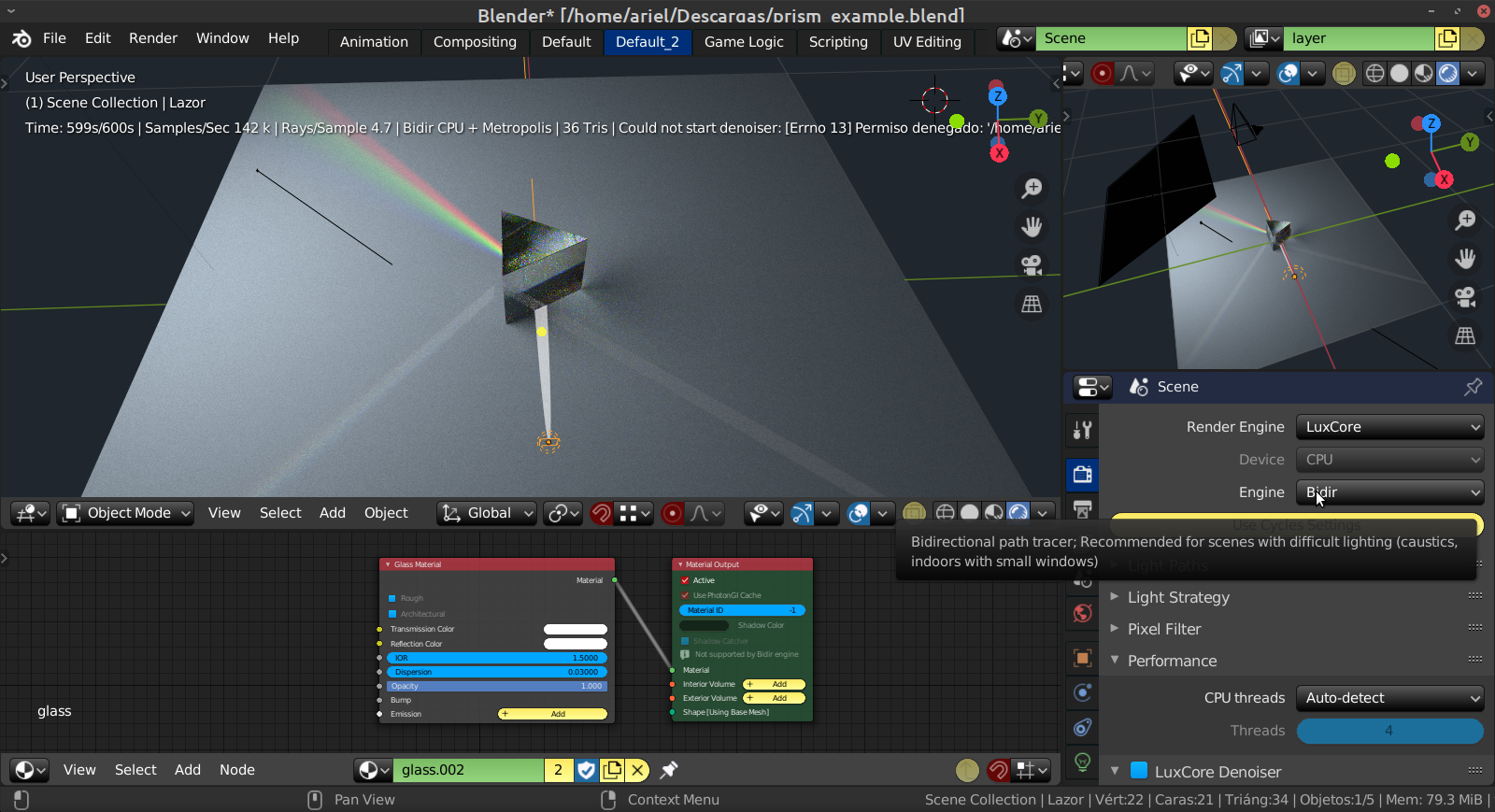The height and width of the screenshot is (812, 1495).
Task: Click Add button for Exterior Volume
Action: coord(774,698)
